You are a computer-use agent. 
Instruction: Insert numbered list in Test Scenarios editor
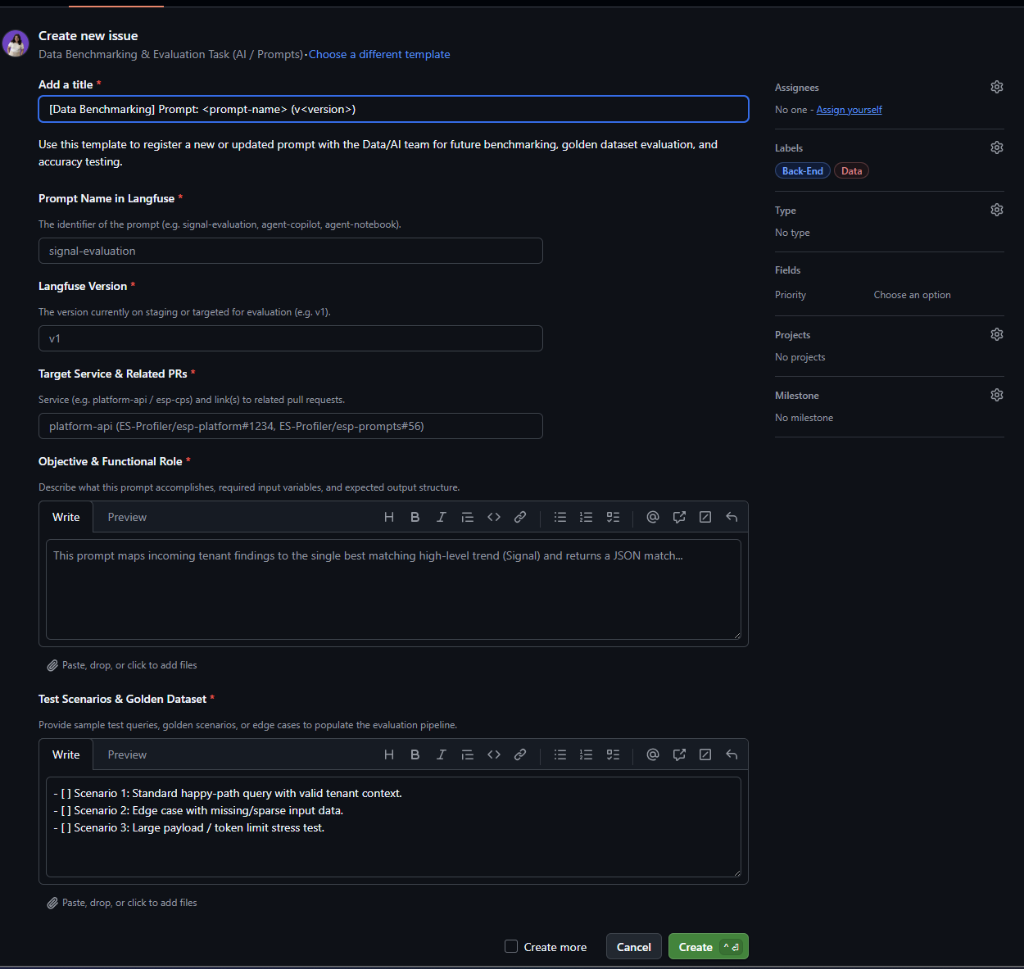[x=586, y=755]
